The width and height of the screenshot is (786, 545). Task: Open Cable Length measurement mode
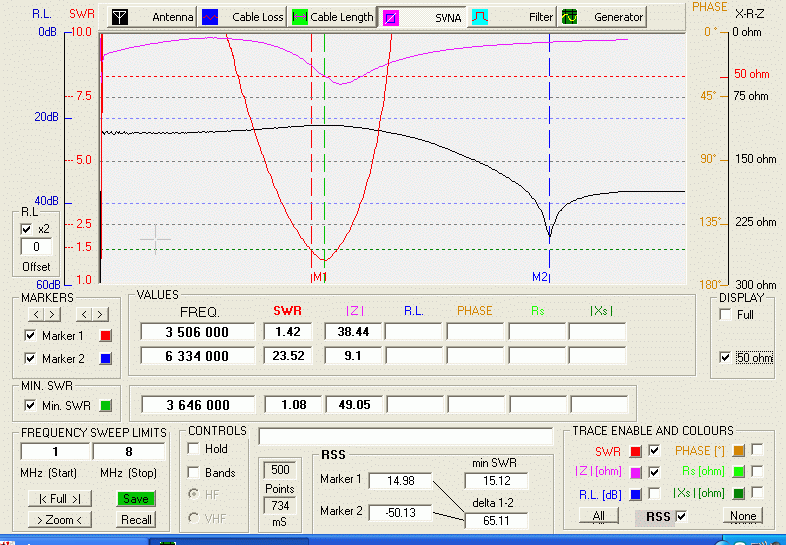point(333,17)
